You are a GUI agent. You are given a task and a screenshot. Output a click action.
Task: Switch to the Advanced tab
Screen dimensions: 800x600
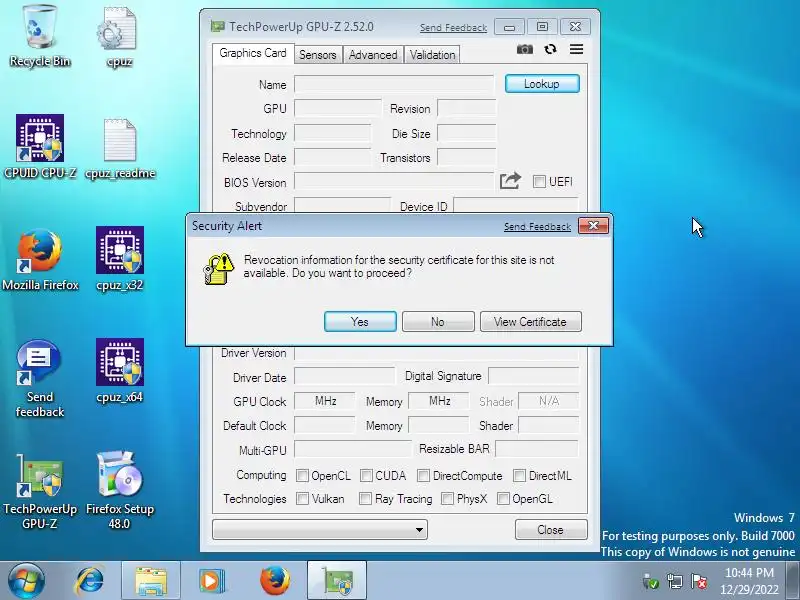373,55
